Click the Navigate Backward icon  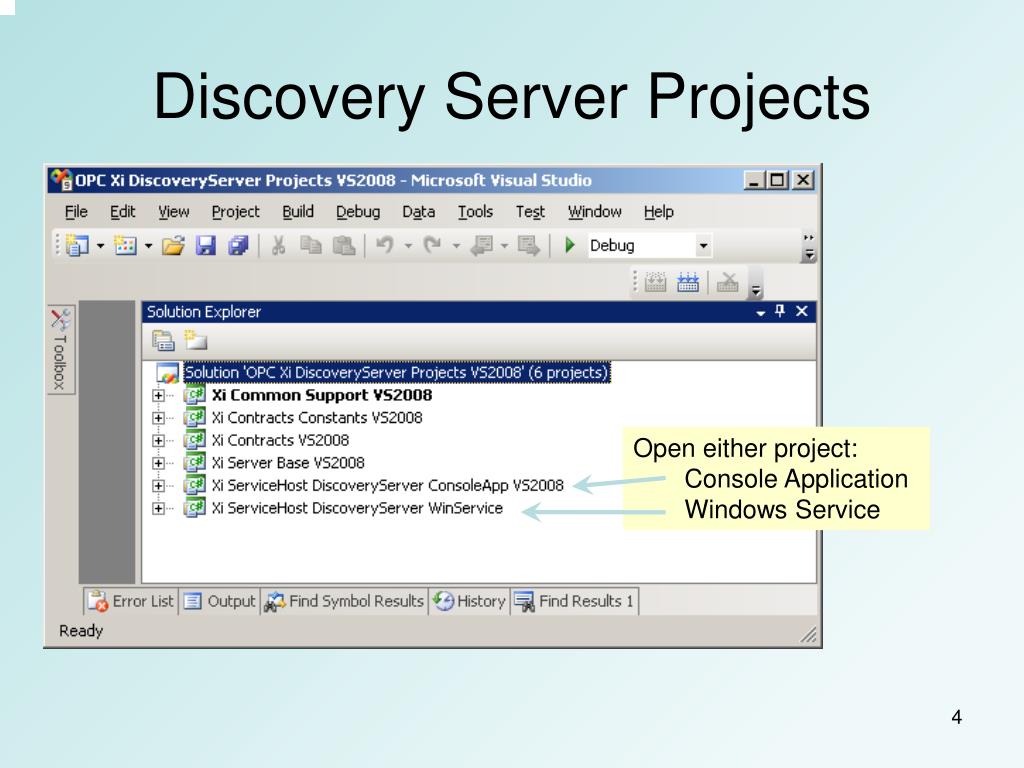(482, 246)
